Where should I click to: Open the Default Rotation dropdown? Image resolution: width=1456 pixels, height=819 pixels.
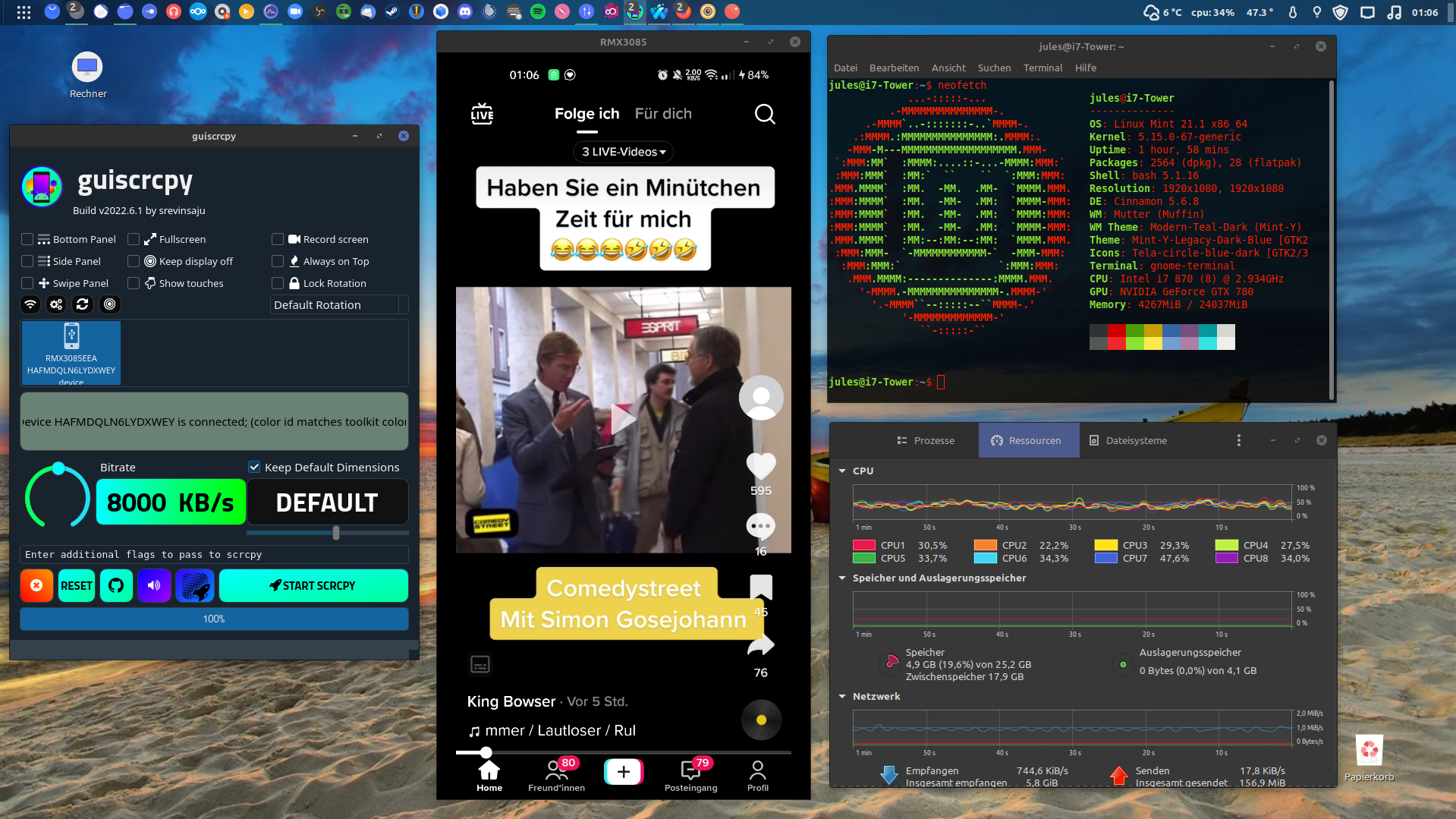339,304
